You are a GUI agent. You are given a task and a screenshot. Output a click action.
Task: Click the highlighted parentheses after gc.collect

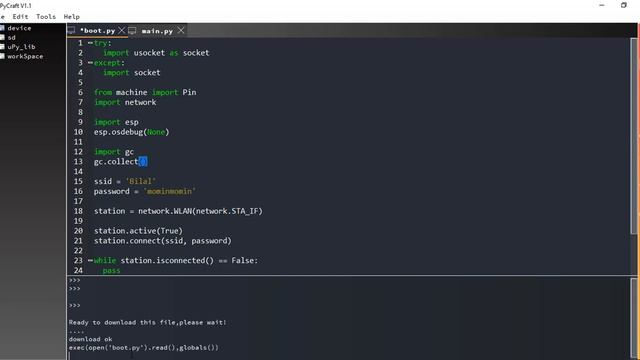tap(143, 162)
